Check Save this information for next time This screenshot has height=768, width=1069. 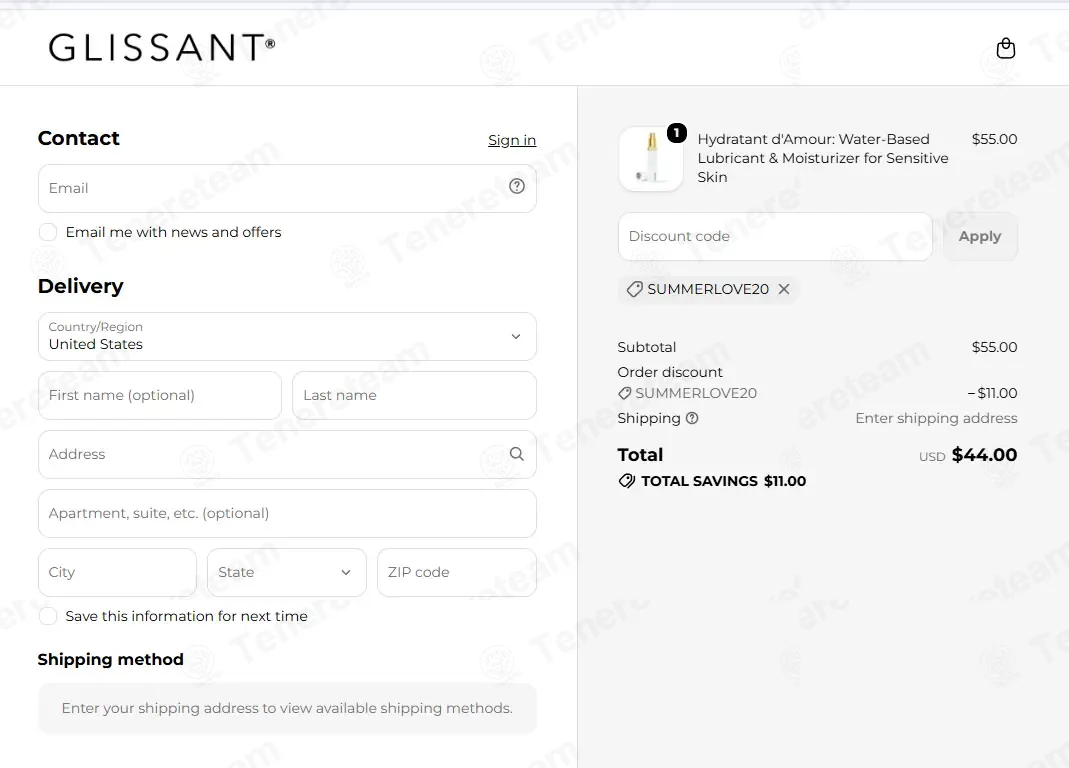click(48, 616)
